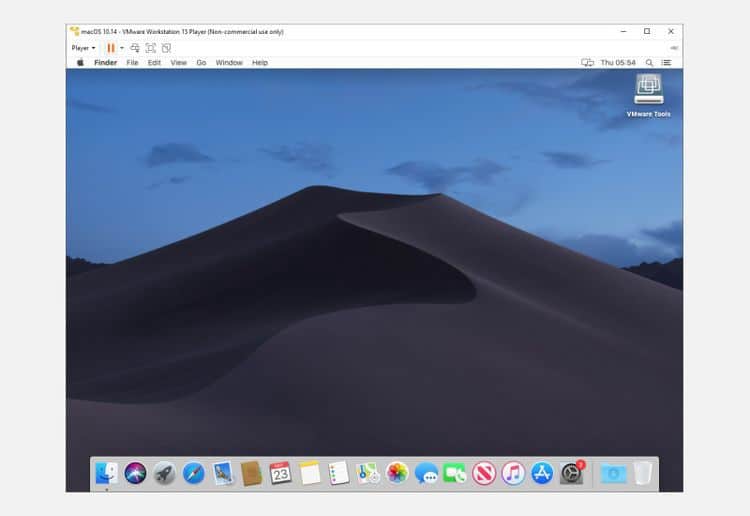Open the Finder menu

[x=105, y=63]
